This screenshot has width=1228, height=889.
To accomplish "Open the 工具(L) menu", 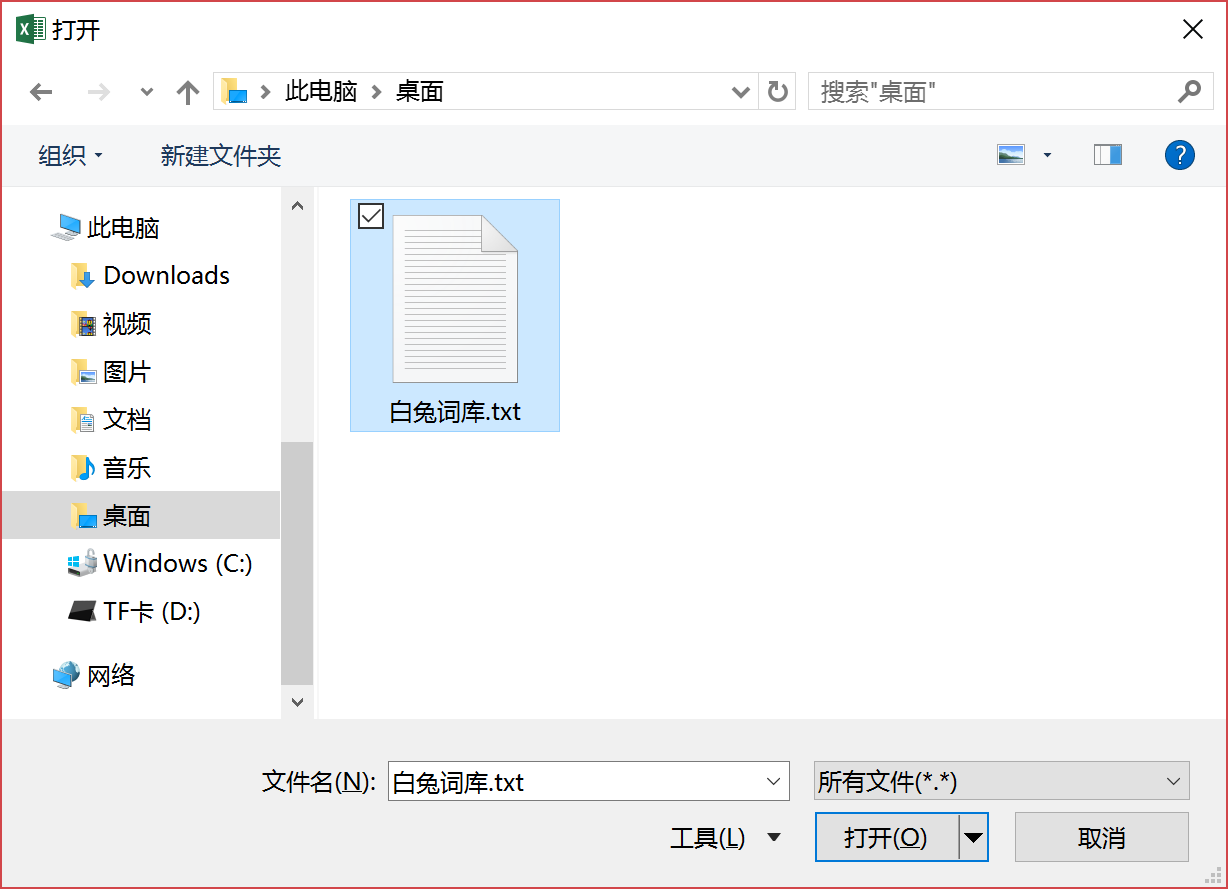I will tap(725, 837).
